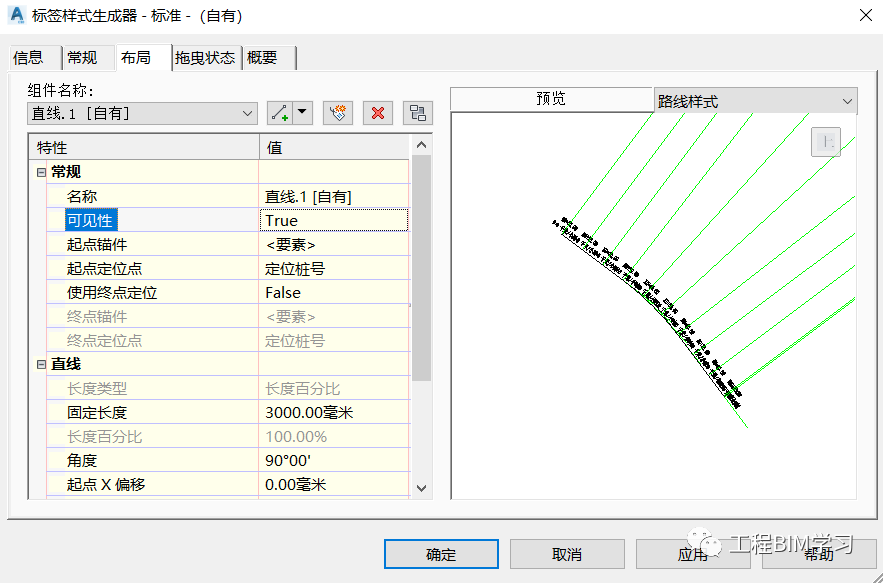This screenshot has width=883, height=583.
Task: Click the 角度 property label
Action: click(x=82, y=461)
